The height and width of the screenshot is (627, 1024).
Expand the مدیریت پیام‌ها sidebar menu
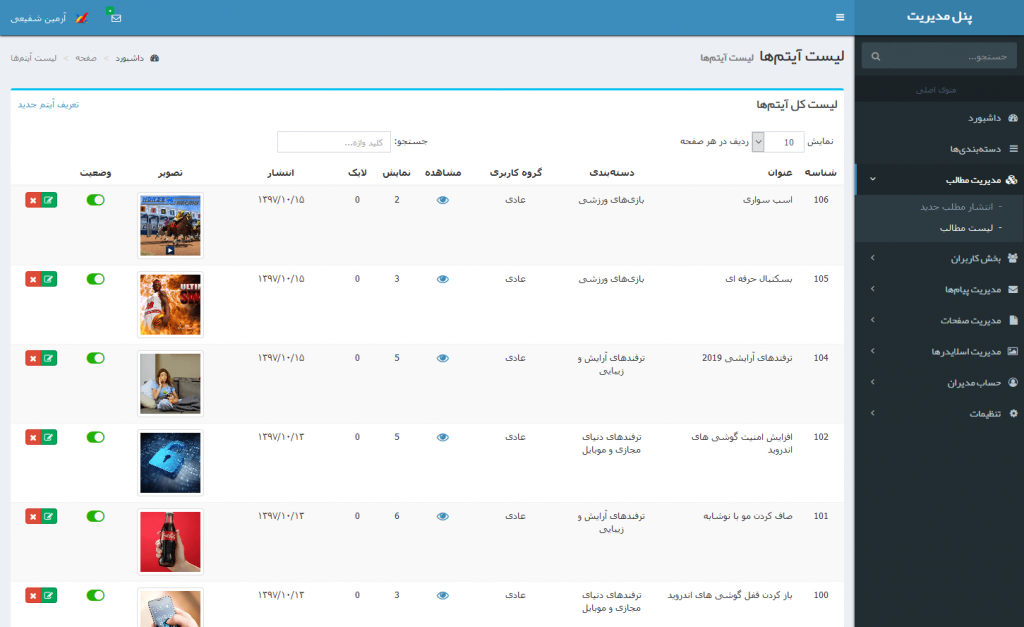click(x=940, y=289)
